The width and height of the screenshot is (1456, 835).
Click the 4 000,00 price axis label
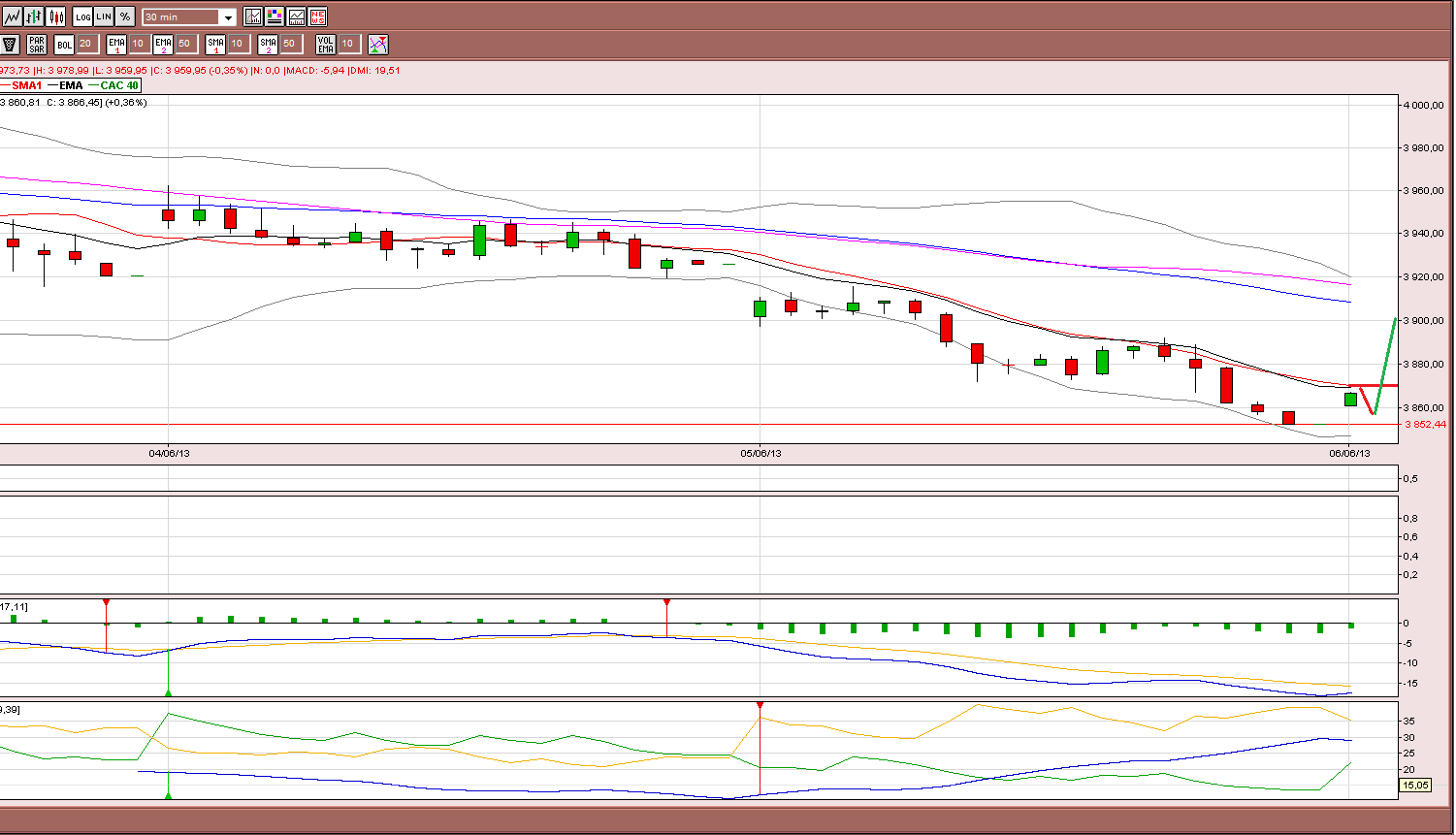1426,105
